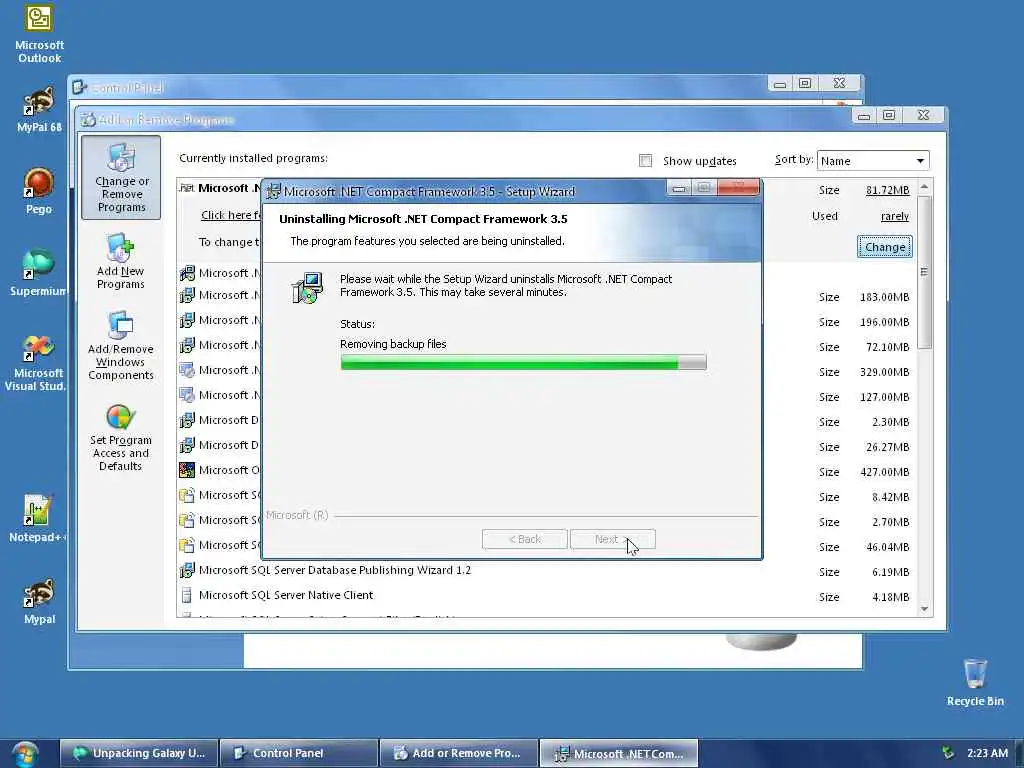Click Add or Remove Programs title icon
Viewport: 1024px width, 768px height.
click(88, 120)
